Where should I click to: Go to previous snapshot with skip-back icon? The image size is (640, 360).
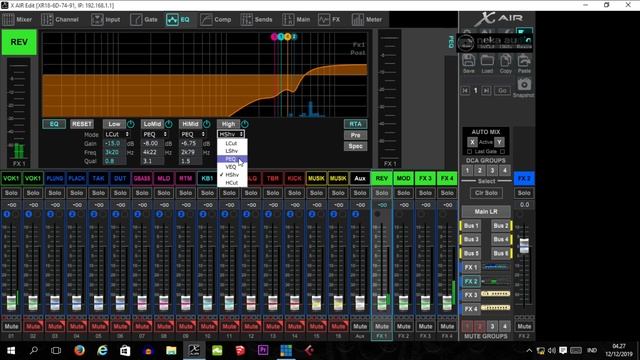coord(465,91)
